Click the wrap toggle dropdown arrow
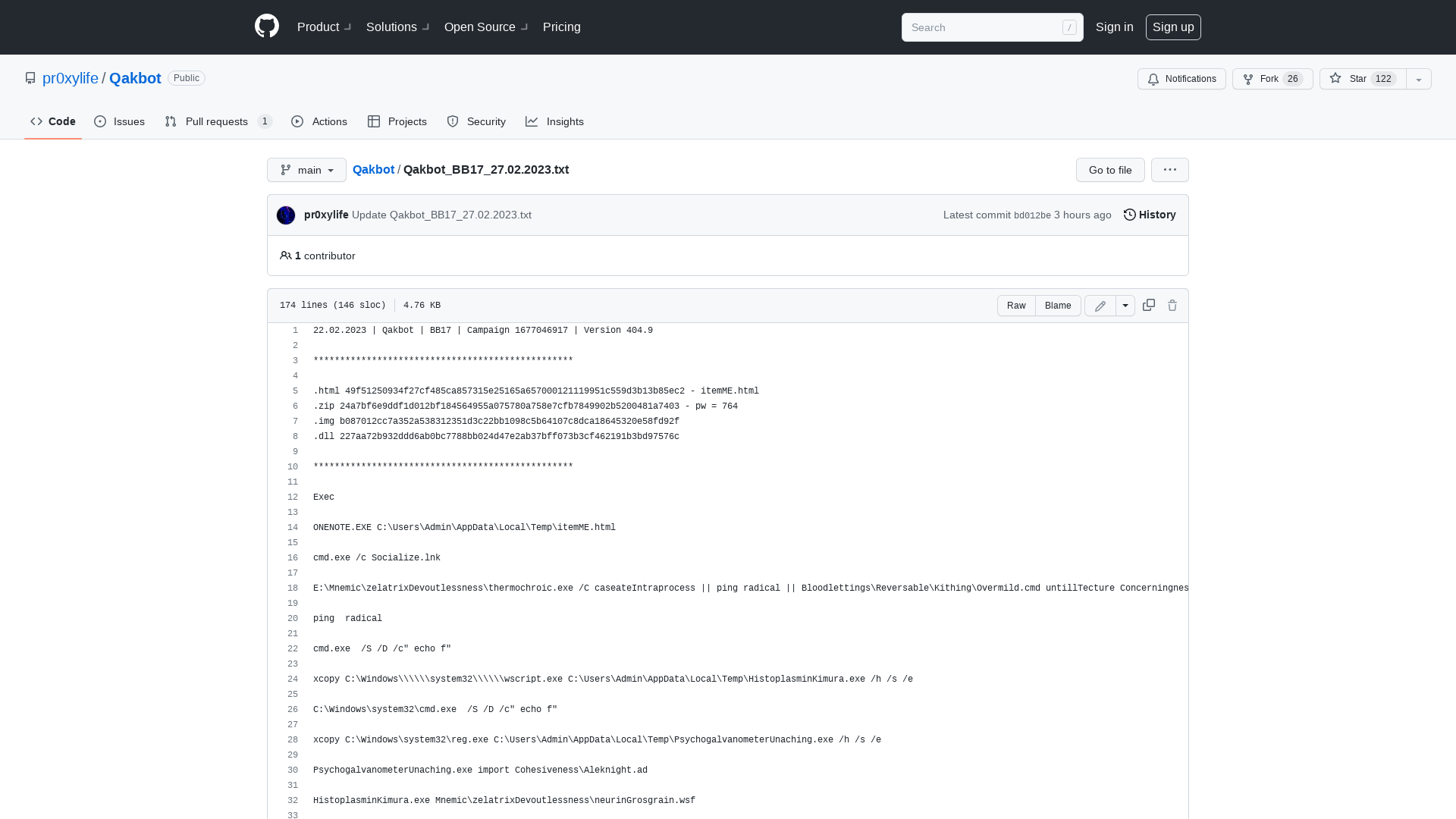Screen dimensions: 1456x819 (1125, 305)
